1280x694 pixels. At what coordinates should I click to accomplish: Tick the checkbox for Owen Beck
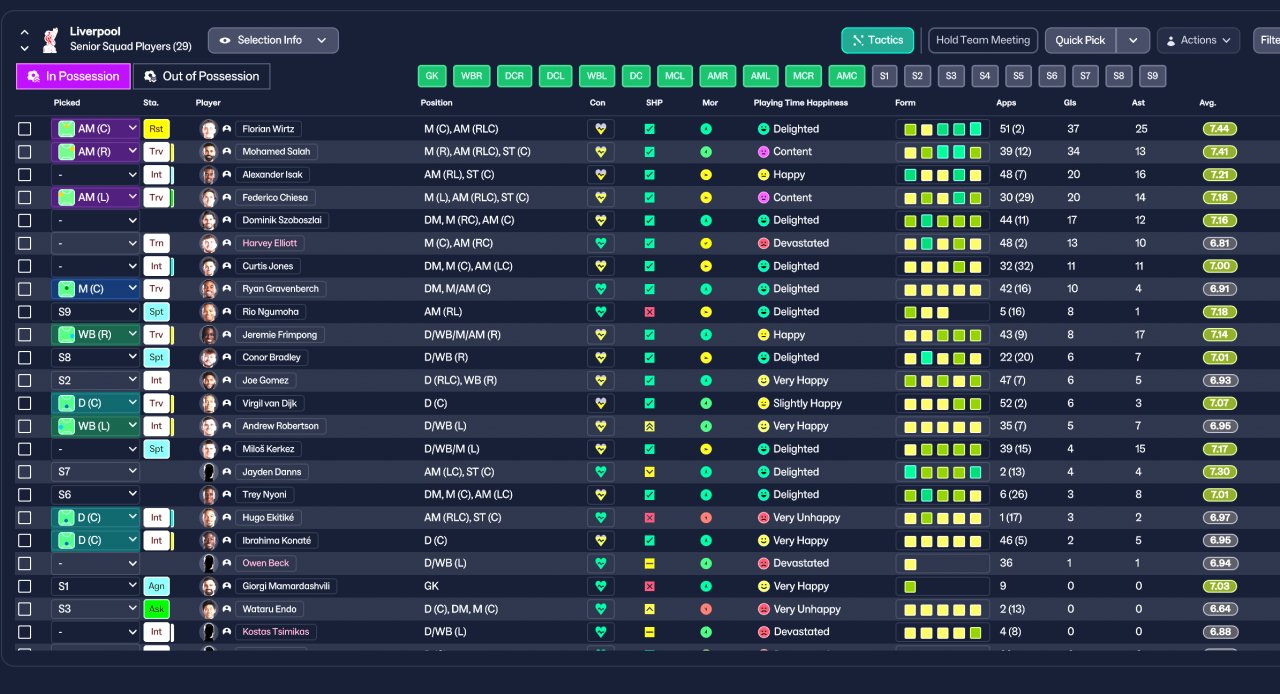[x=25, y=563]
